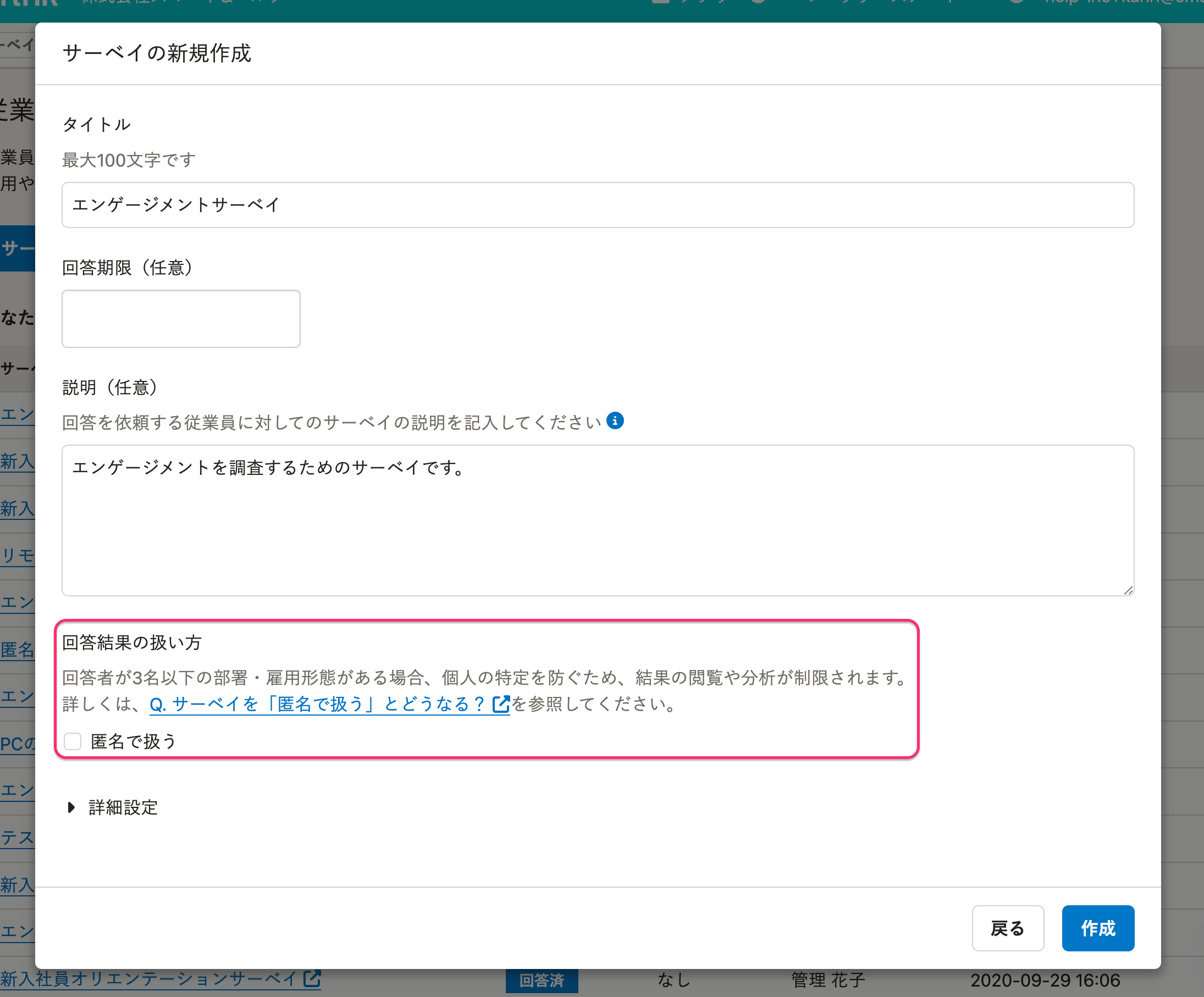Click the 詳細設定 label text
The width and height of the screenshot is (1204, 997).
point(123,807)
